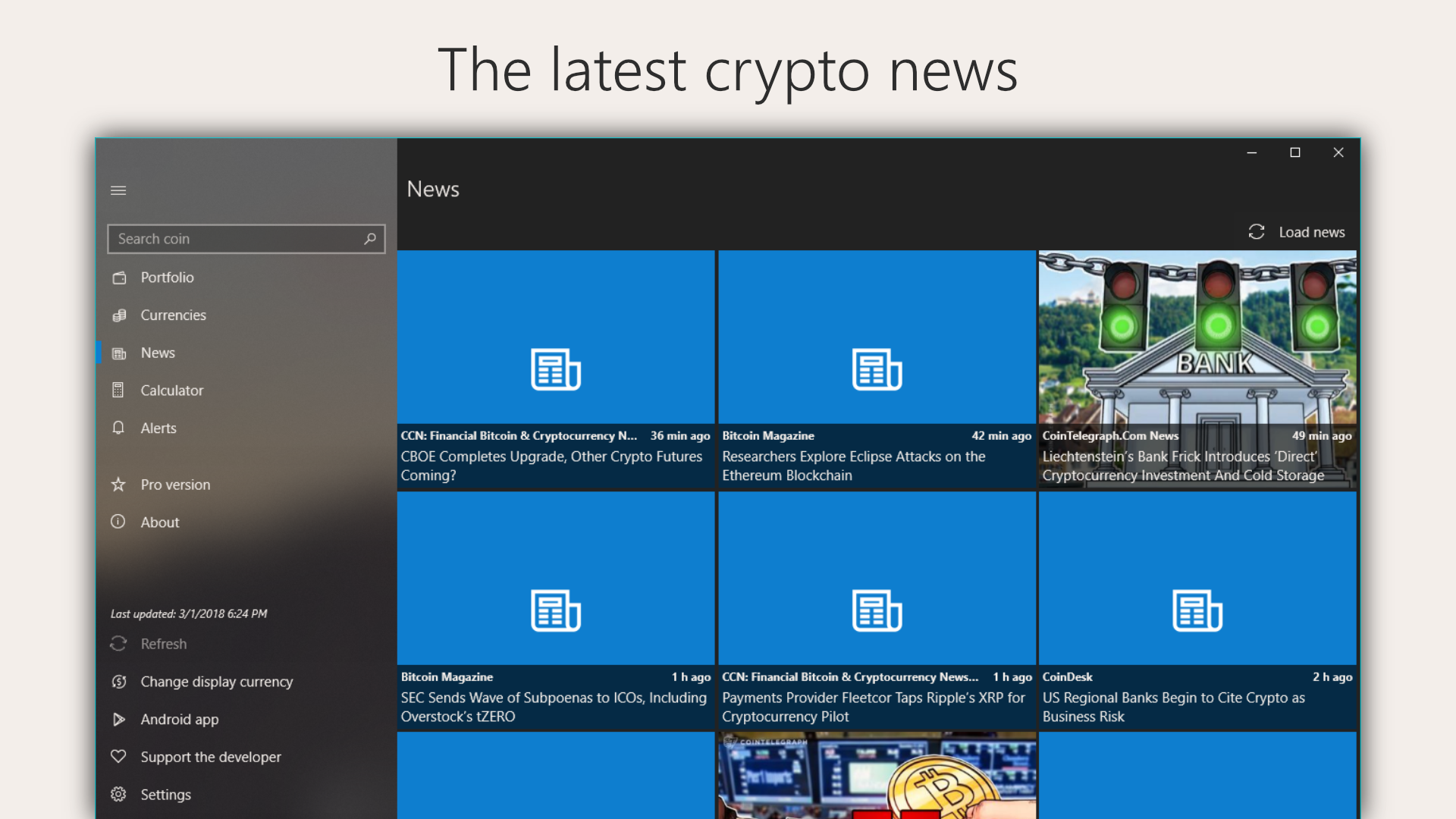
Task: Open US Regional Banks CoinDesk article
Action: [x=1197, y=611]
